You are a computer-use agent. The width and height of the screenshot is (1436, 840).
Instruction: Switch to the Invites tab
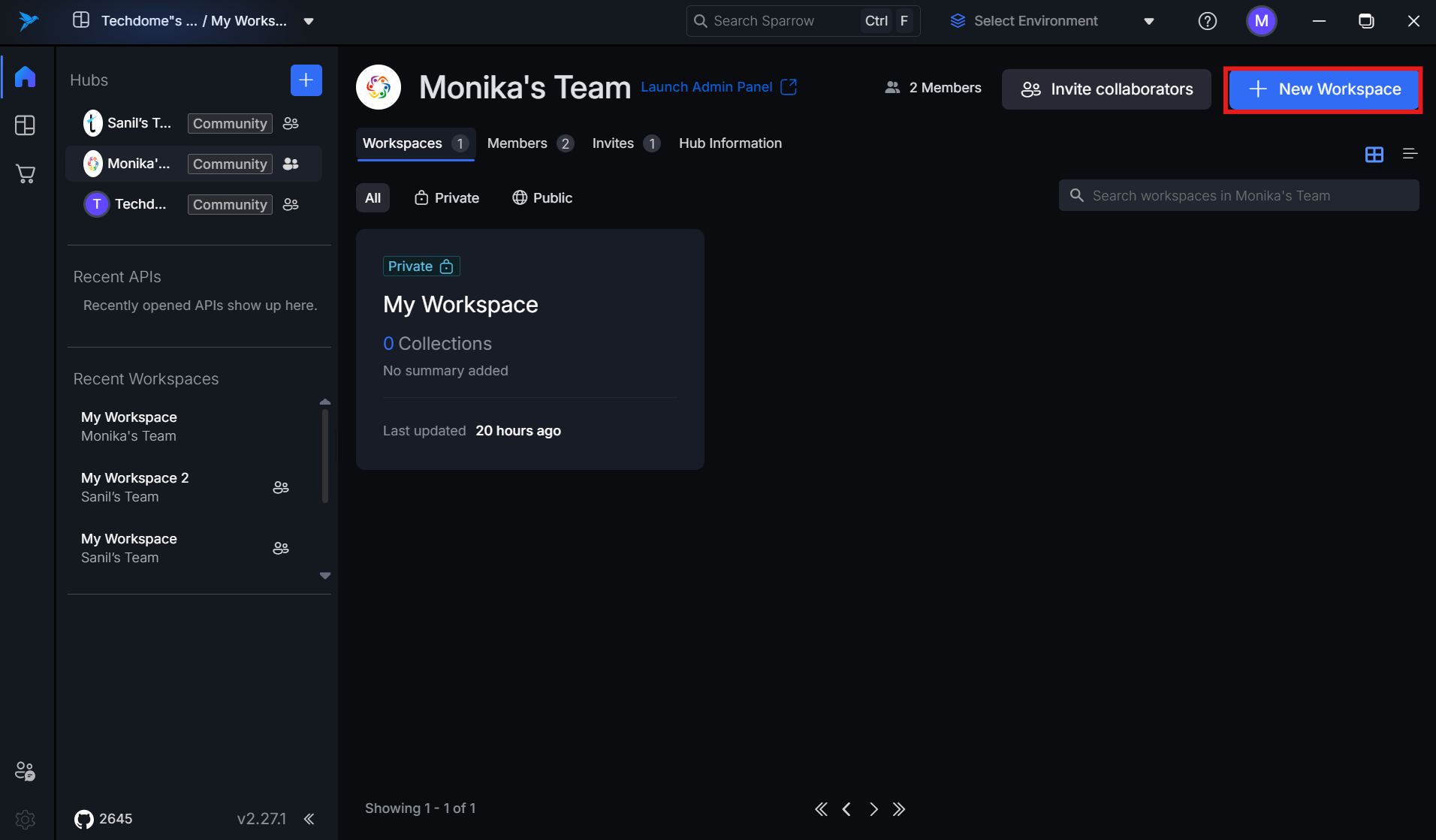(626, 143)
